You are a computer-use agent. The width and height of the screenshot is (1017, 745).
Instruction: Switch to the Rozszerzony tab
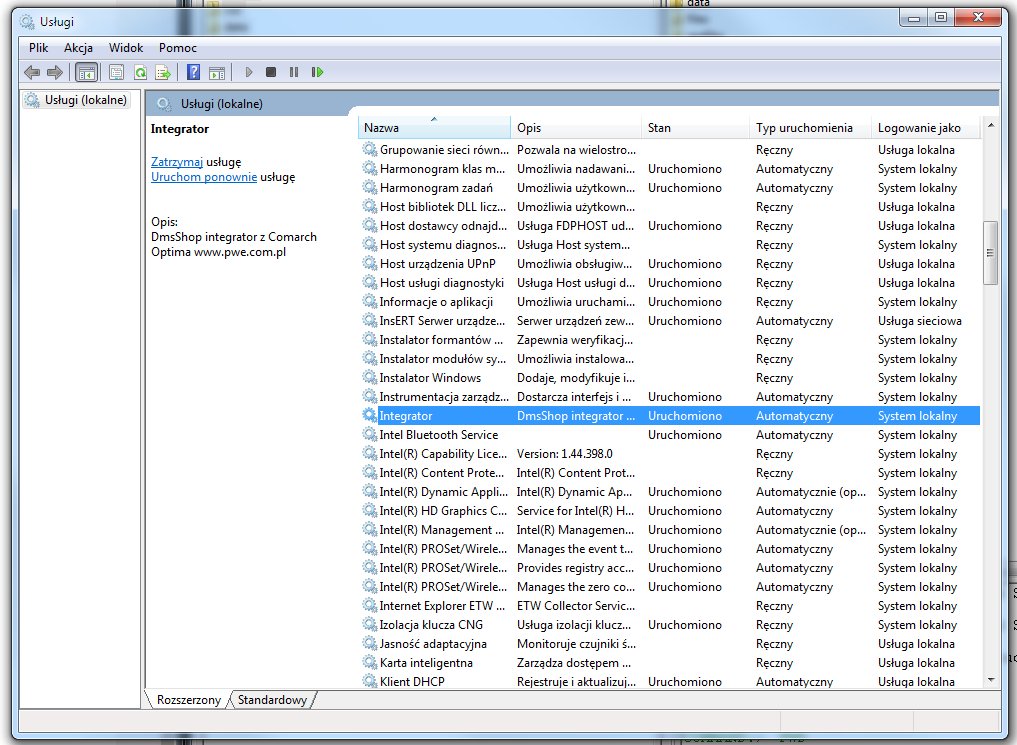coord(189,700)
